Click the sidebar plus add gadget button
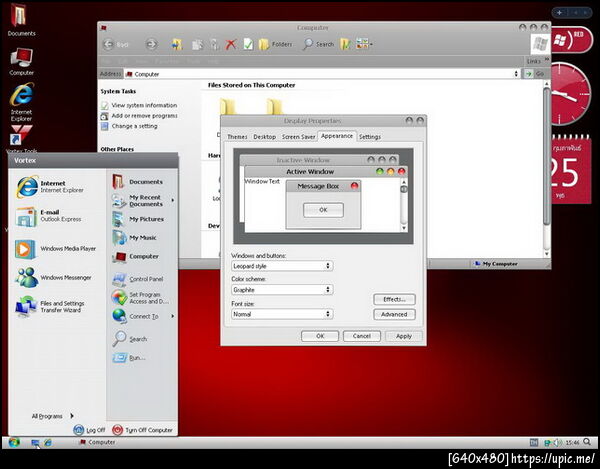 coord(559,13)
